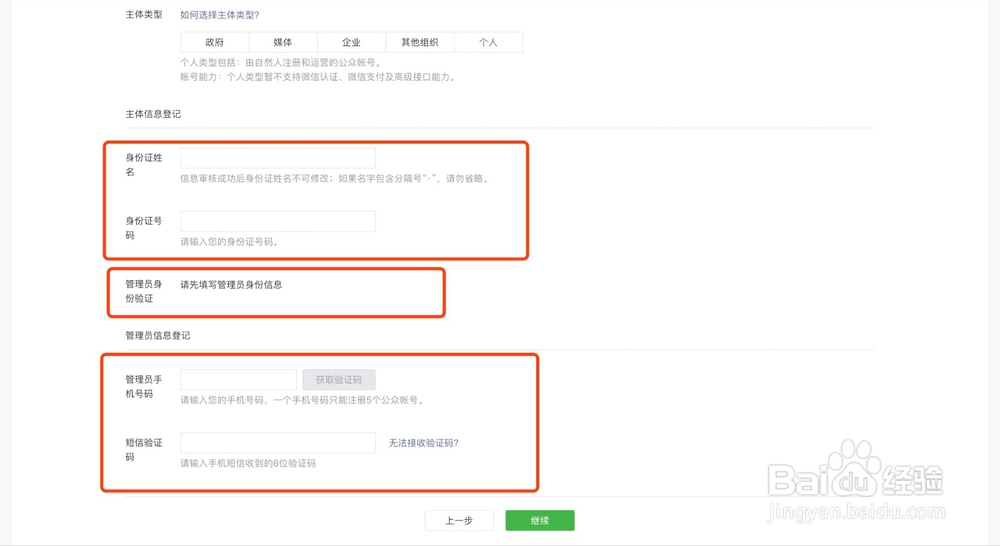Click the text 请先填写管理员身份信息
The image size is (1000, 546).
pos(231,284)
